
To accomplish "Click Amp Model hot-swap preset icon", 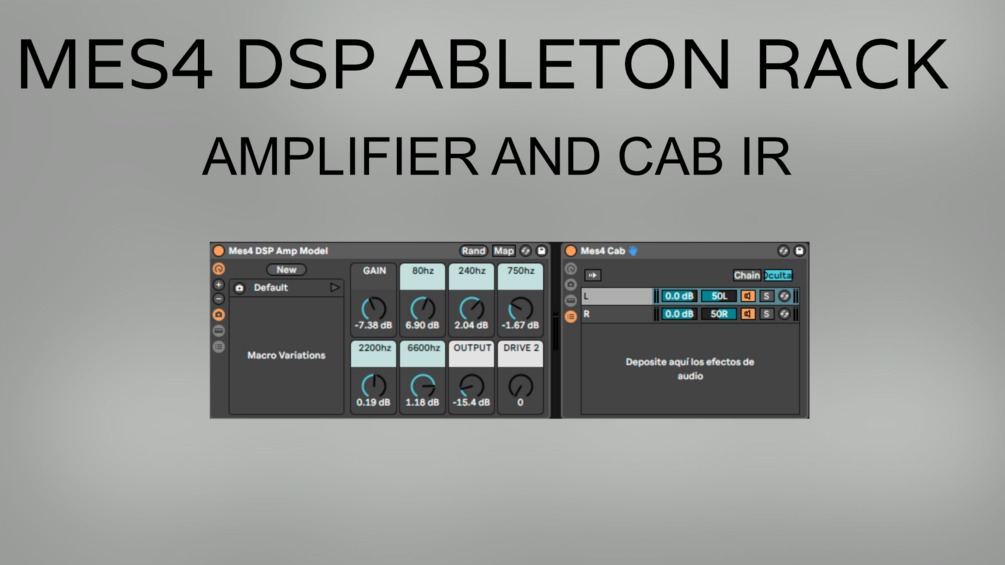I will (x=526, y=250).
